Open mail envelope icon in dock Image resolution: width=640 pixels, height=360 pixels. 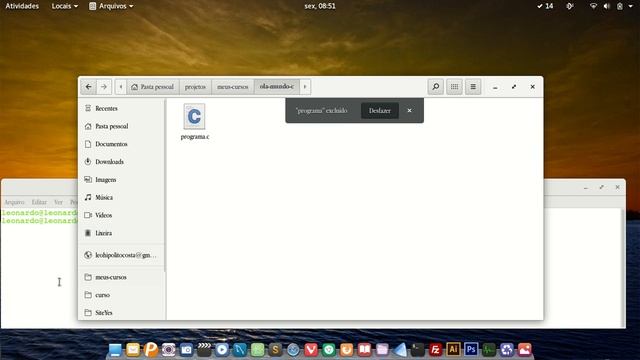(133, 349)
